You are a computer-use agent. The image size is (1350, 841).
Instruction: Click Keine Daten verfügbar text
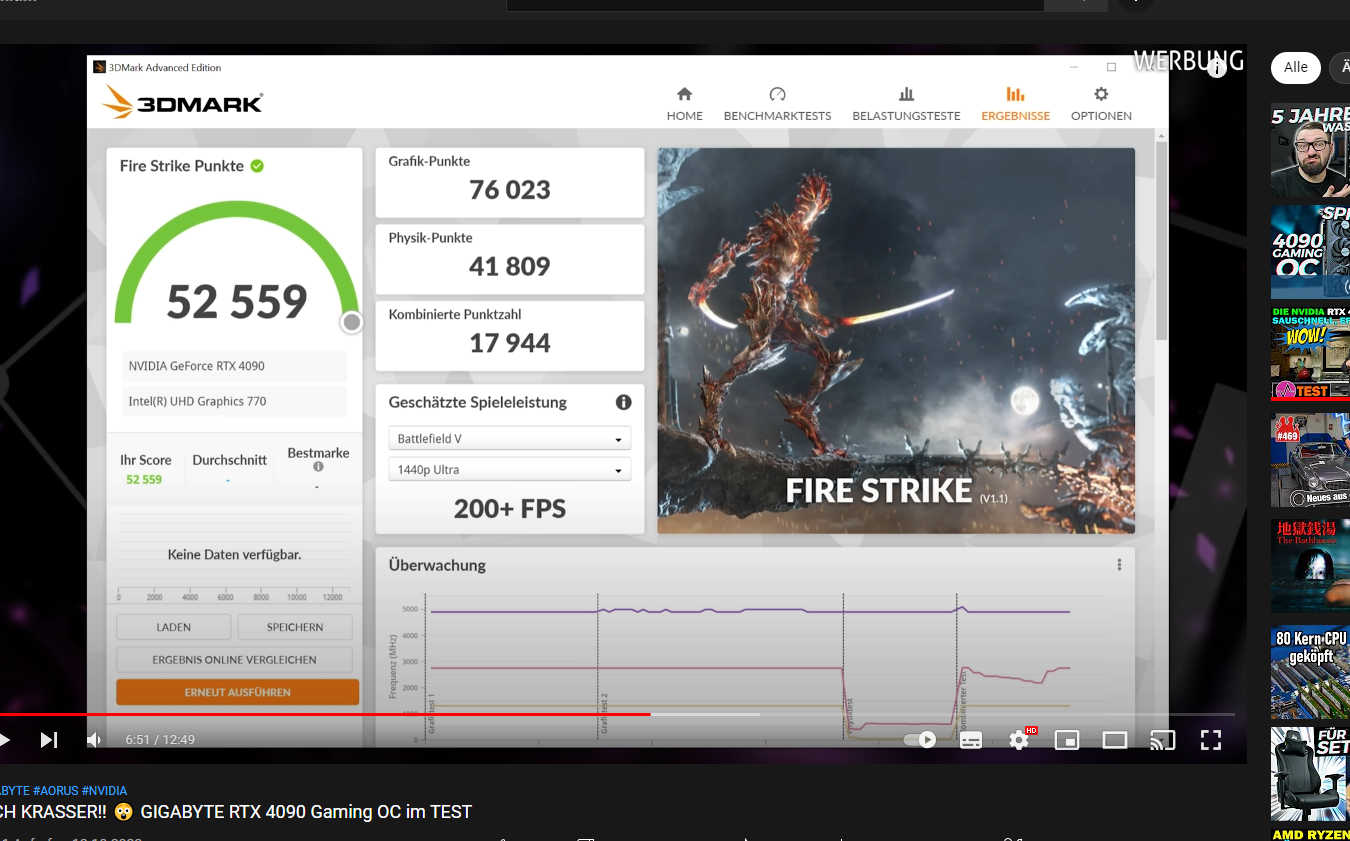pyautogui.click(x=234, y=554)
